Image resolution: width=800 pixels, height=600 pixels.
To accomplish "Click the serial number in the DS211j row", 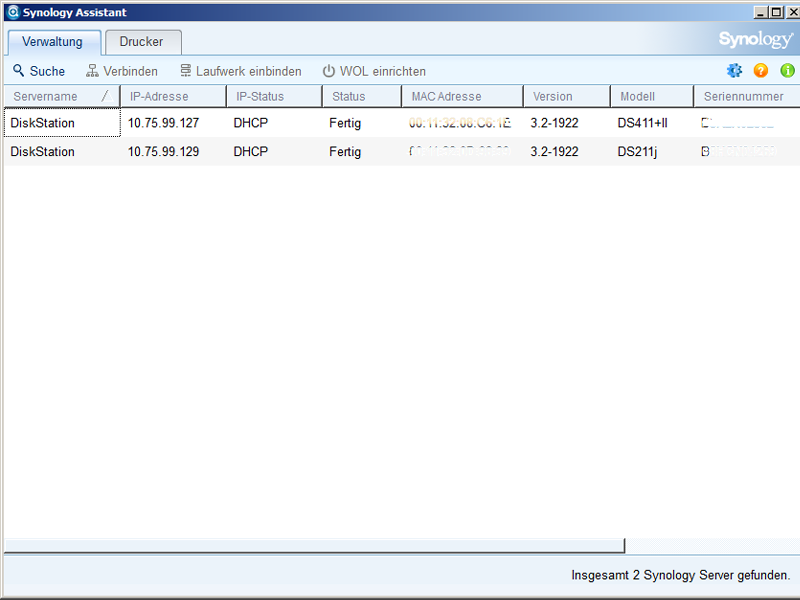I will (739, 152).
